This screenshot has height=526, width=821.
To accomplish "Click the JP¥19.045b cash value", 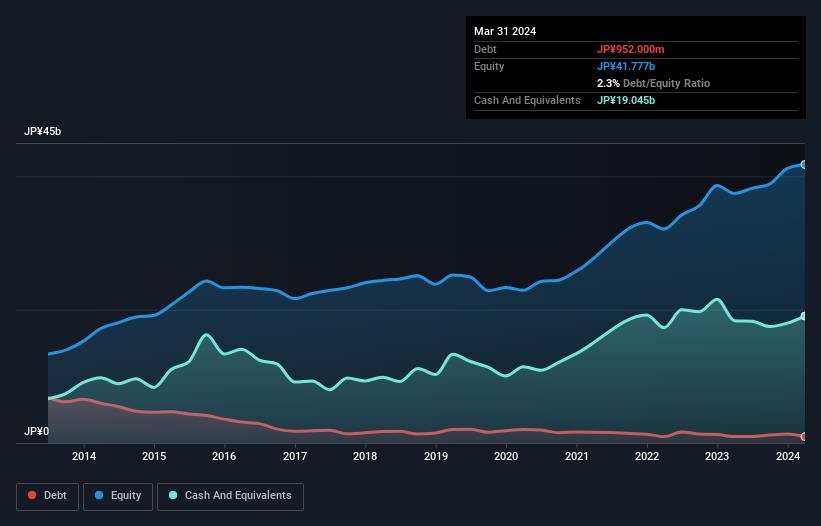I will coord(626,100).
